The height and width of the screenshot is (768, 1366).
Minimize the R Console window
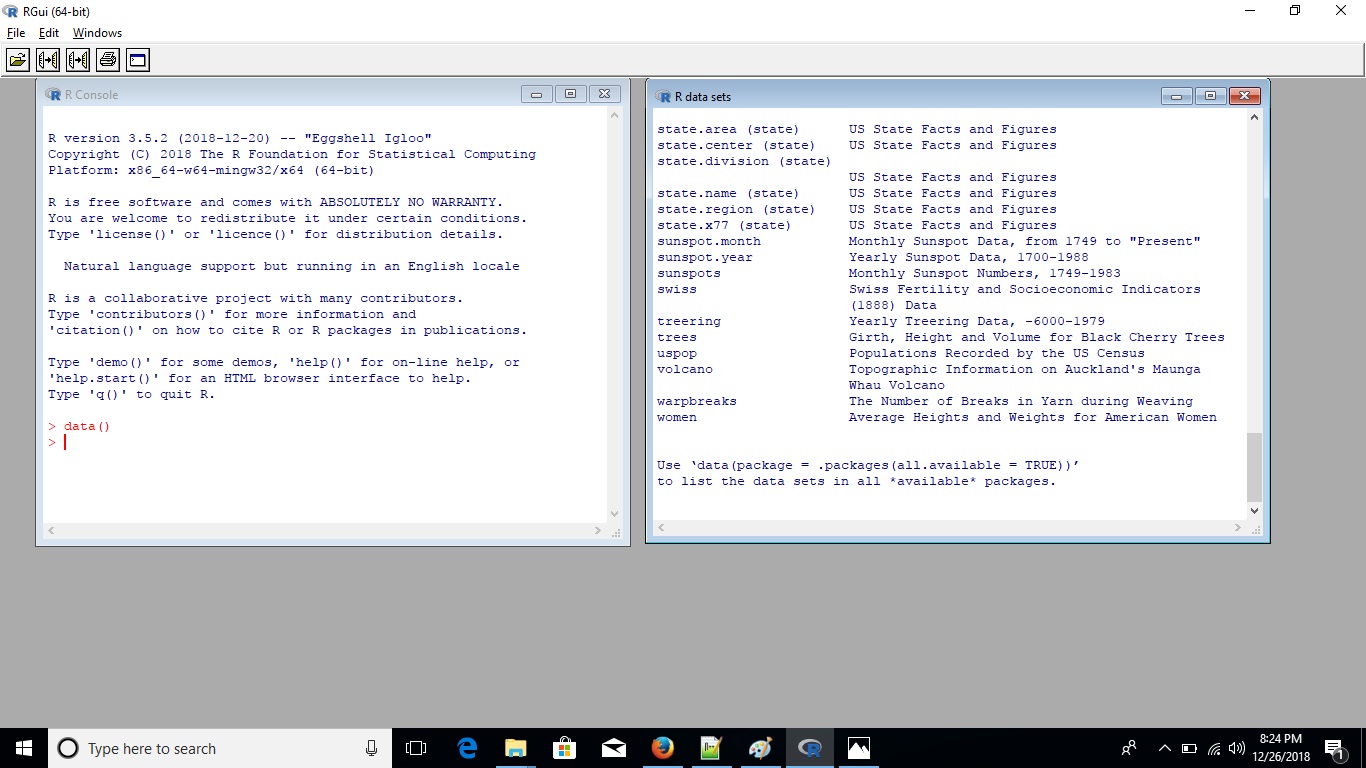point(536,94)
